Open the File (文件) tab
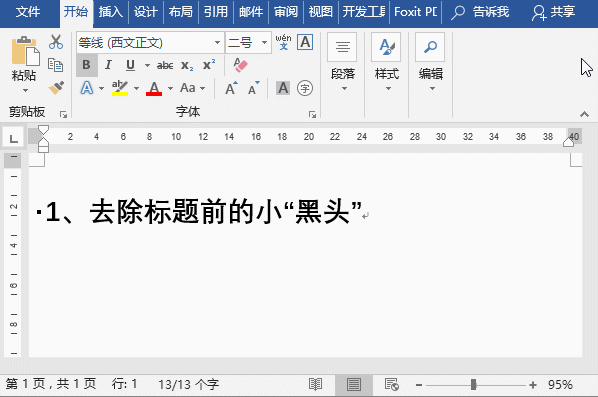Viewport: 598px width, 397px height. point(28,12)
